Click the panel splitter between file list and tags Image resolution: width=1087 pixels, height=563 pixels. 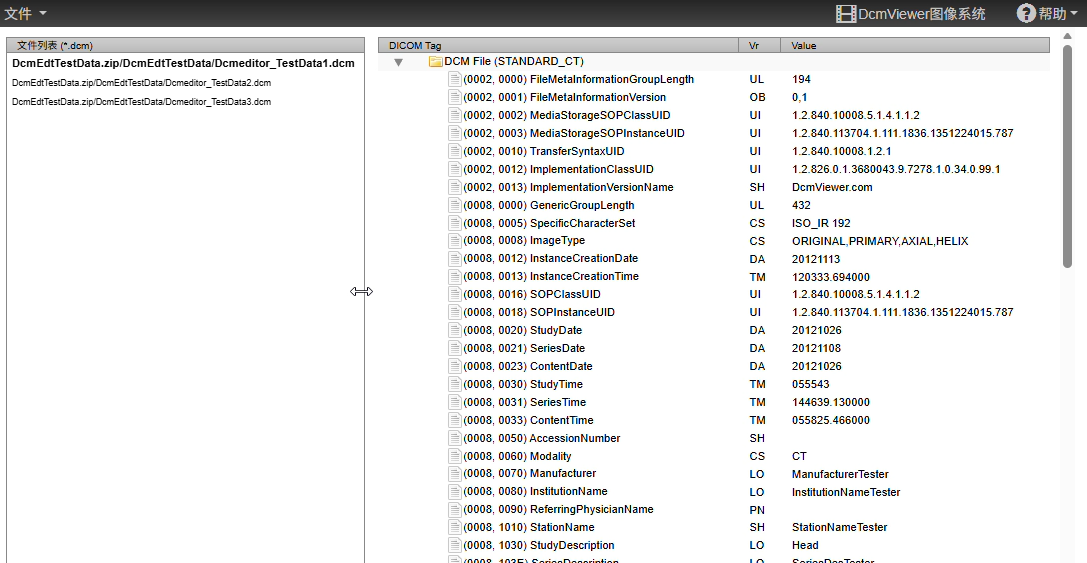point(371,291)
